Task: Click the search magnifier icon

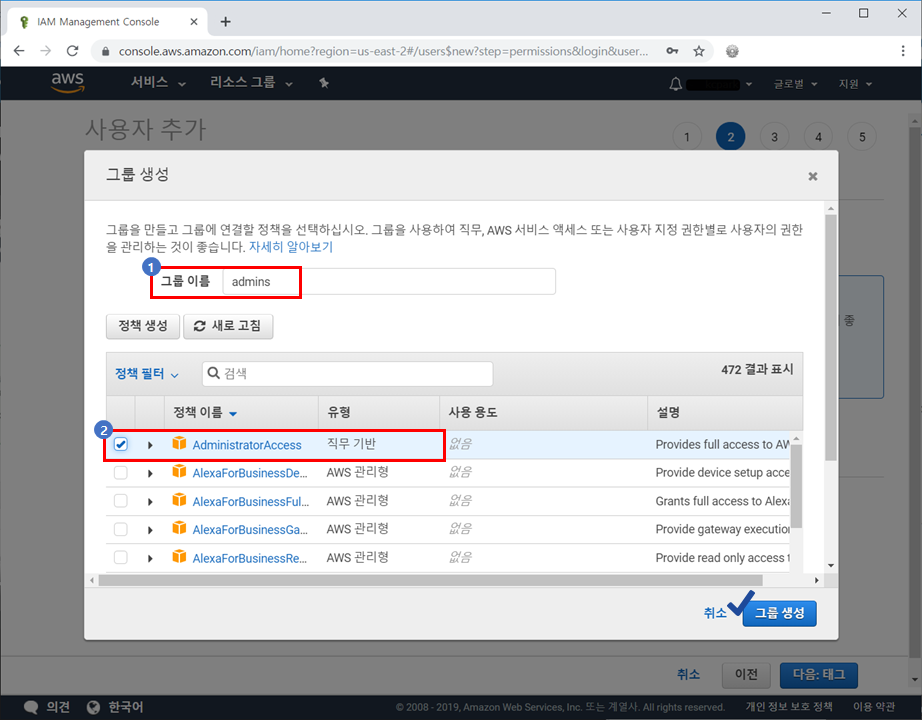Action: pyautogui.click(x=214, y=374)
